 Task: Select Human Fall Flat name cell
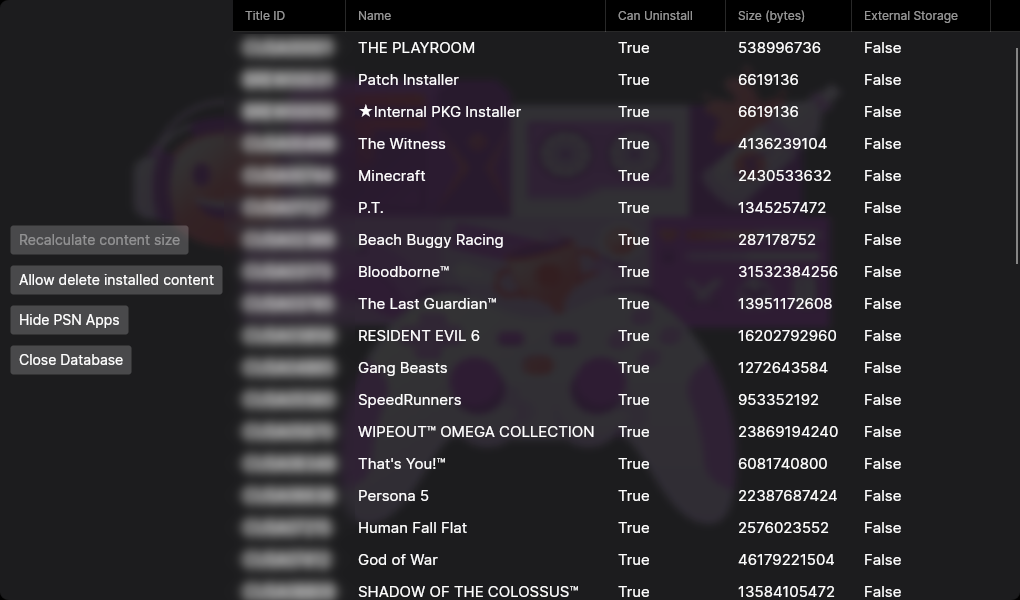tap(412, 528)
